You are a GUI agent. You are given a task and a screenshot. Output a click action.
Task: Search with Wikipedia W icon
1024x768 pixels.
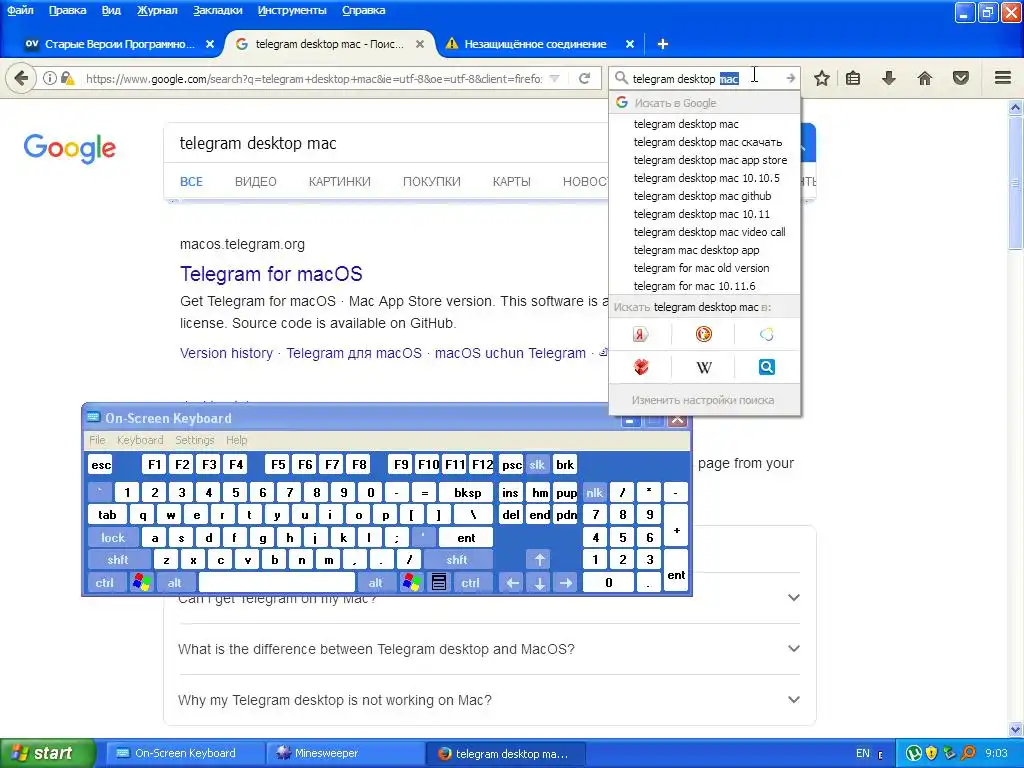click(703, 367)
